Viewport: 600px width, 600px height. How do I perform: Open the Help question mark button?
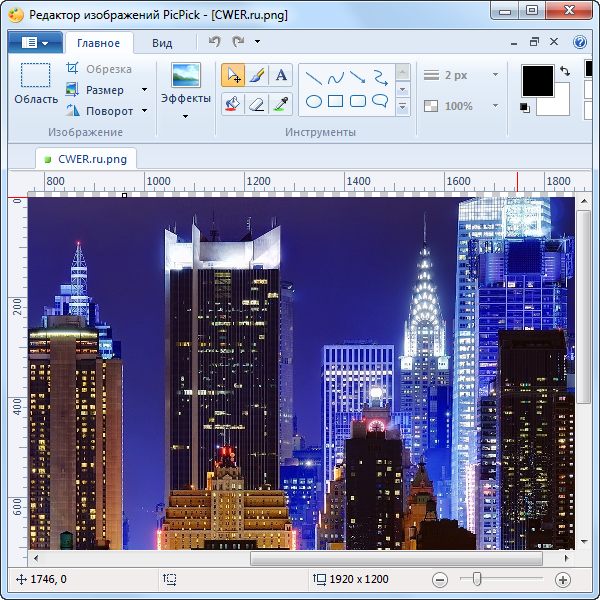click(580, 42)
